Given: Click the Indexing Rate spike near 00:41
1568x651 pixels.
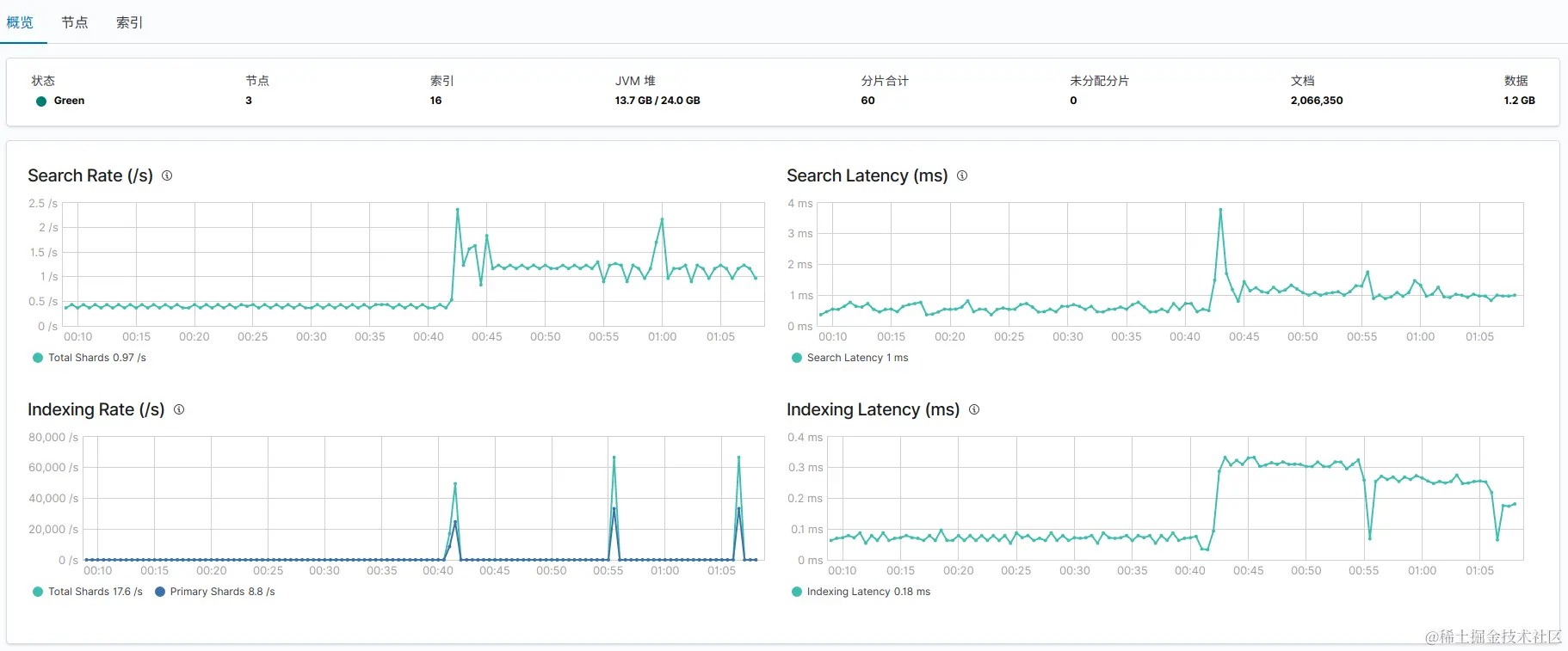Looking at the screenshot, I should (455, 484).
